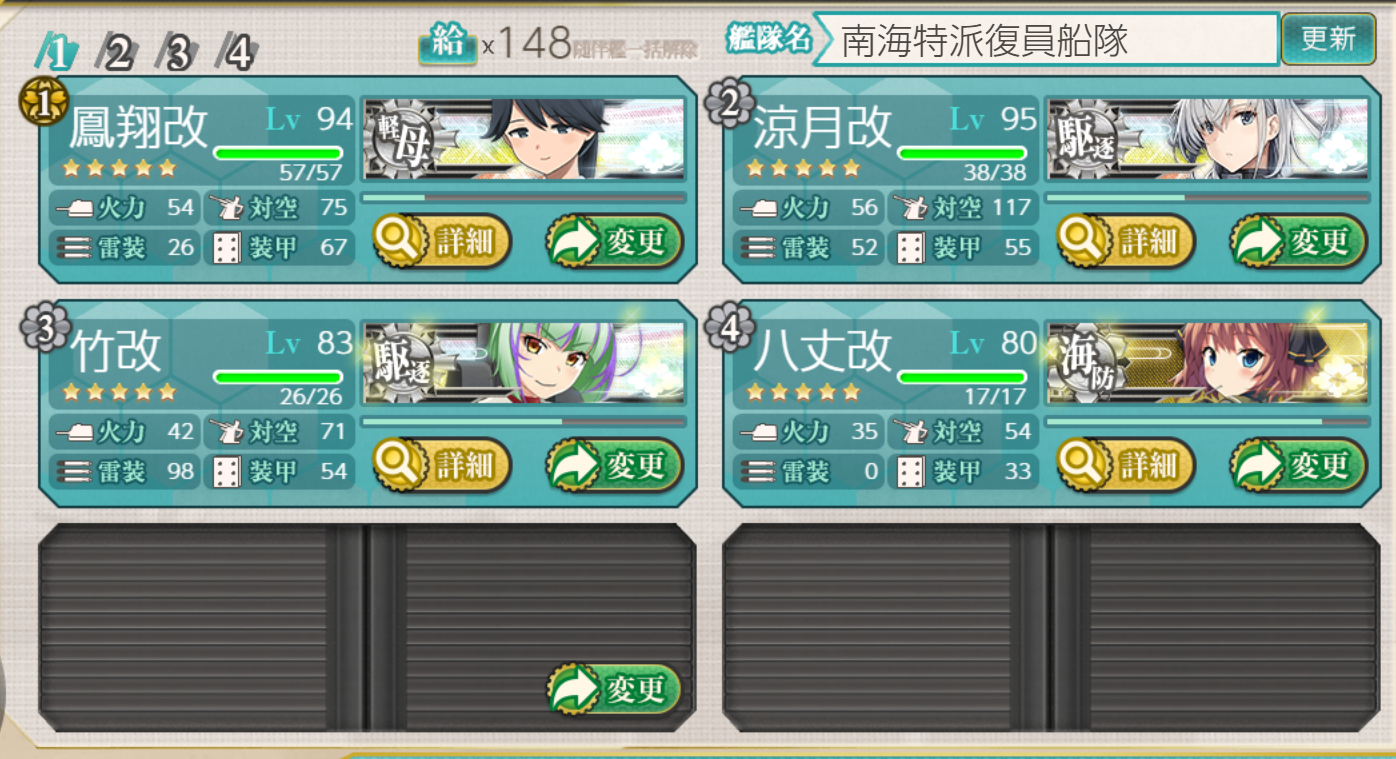
Task: Click 鳳翔改 portrait banner
Action: 525,139
